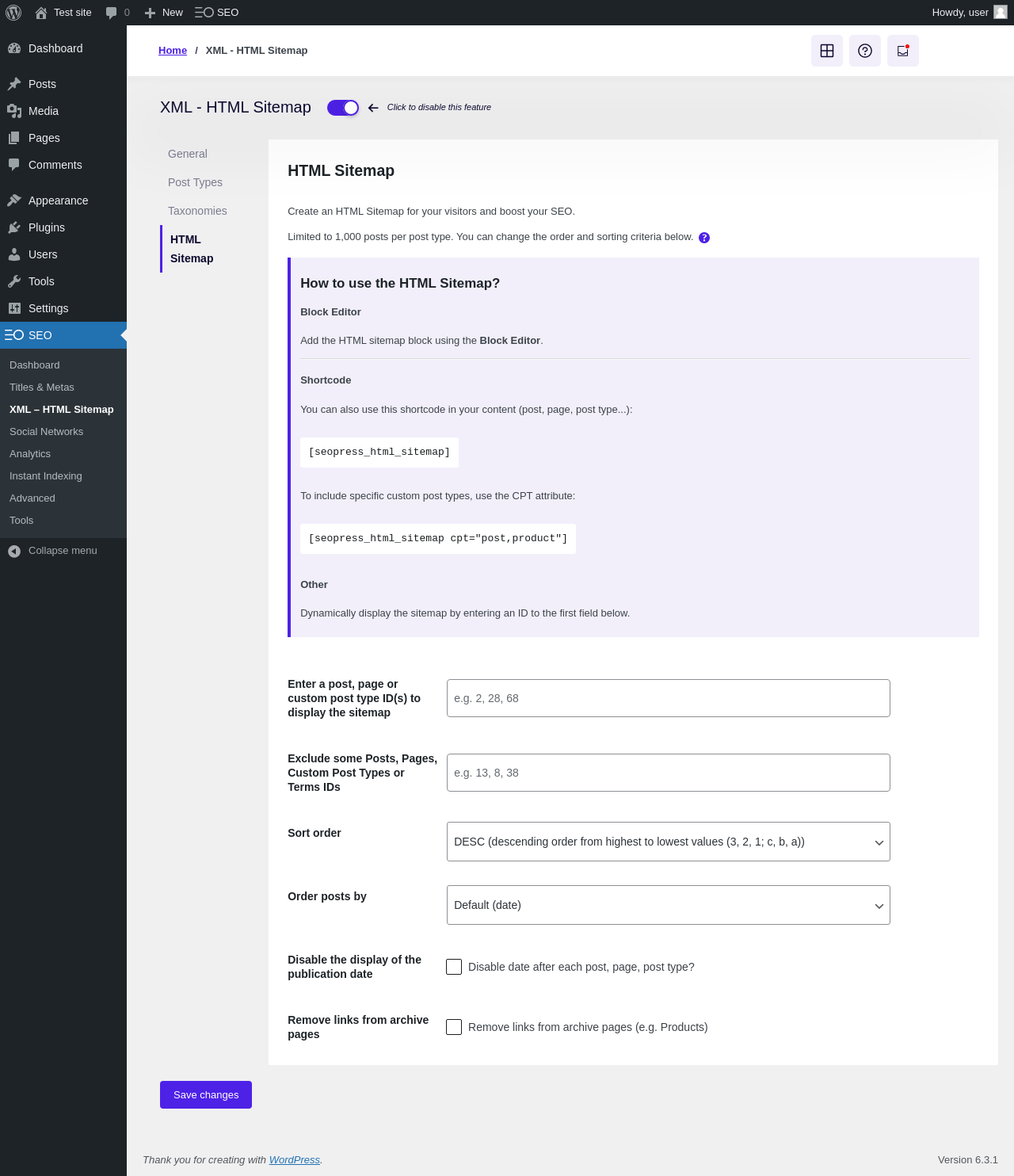Click the Users person icon

click(14, 254)
